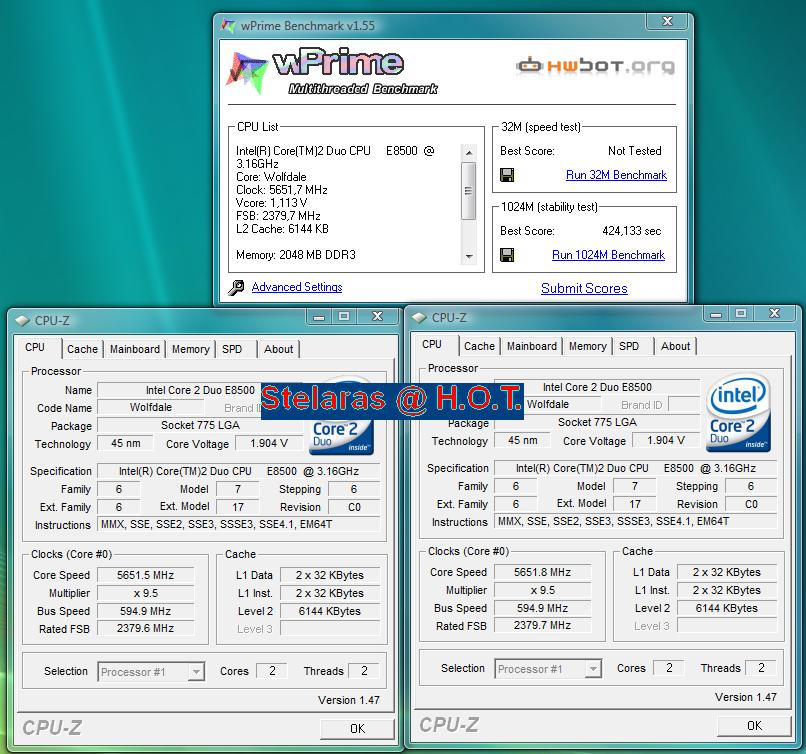Click the right CPU-Z title bar icon
Viewport: 806px width, 754px height.
419,318
